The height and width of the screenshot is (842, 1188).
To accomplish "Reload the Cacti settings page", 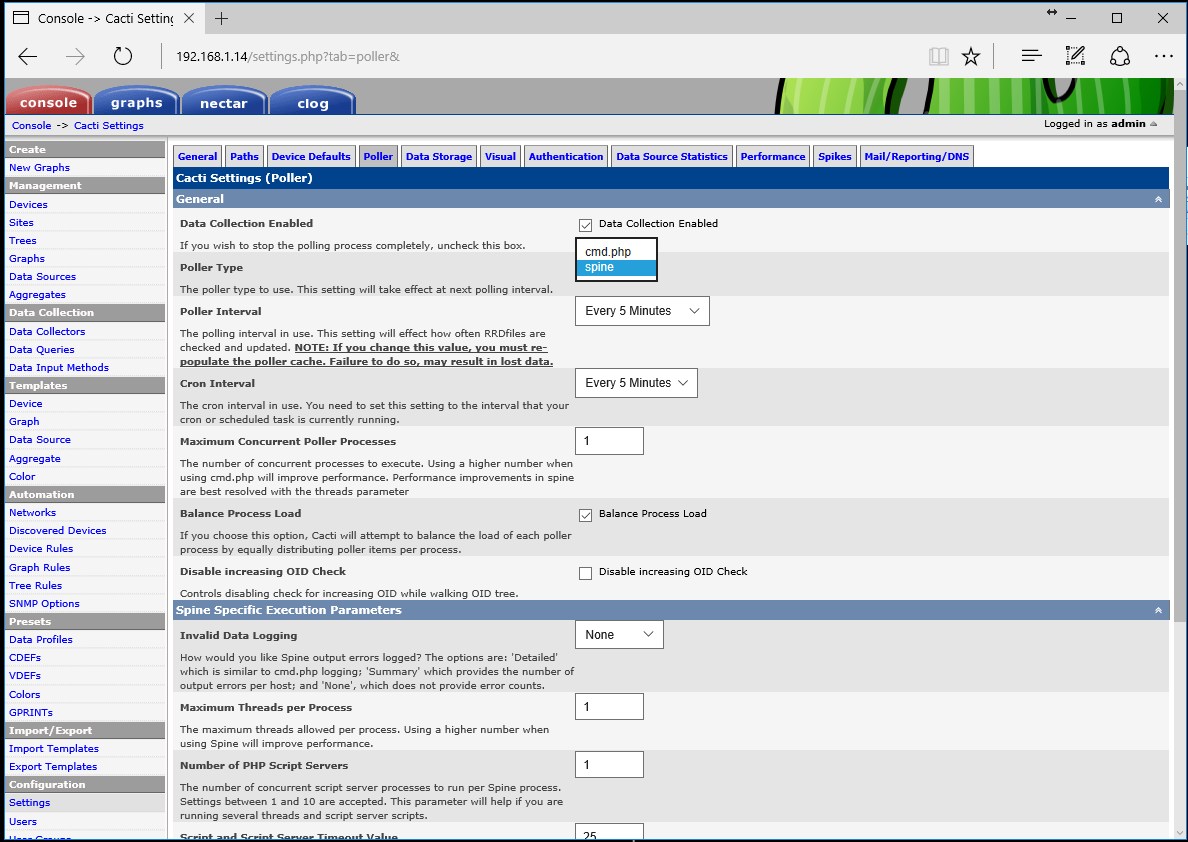I will [123, 56].
